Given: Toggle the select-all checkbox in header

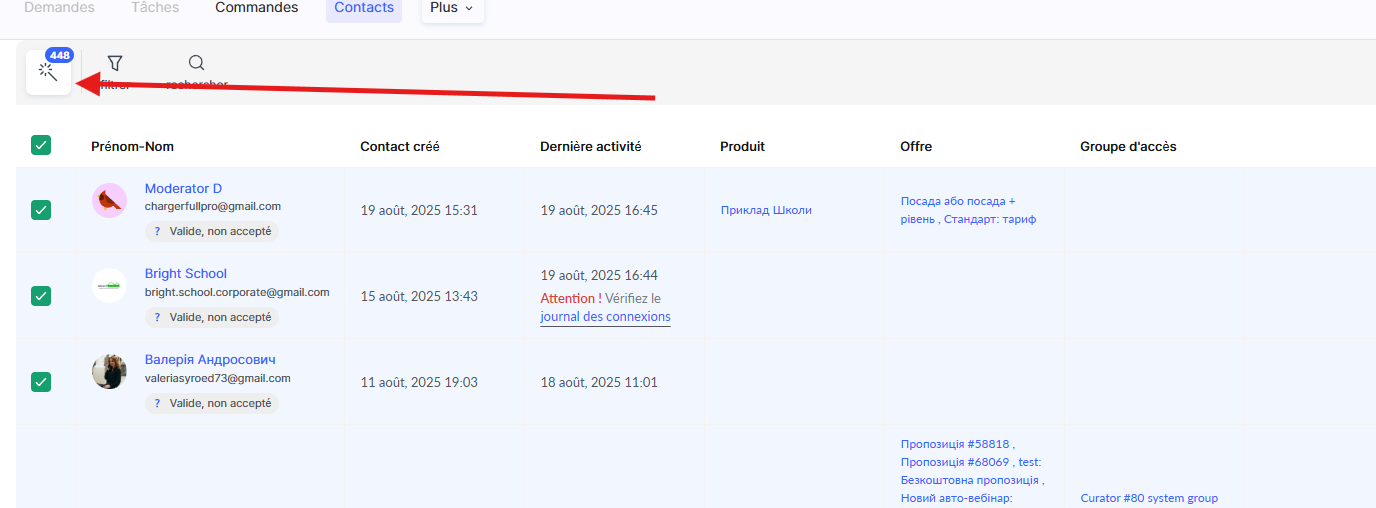Looking at the screenshot, I should tap(41, 145).
